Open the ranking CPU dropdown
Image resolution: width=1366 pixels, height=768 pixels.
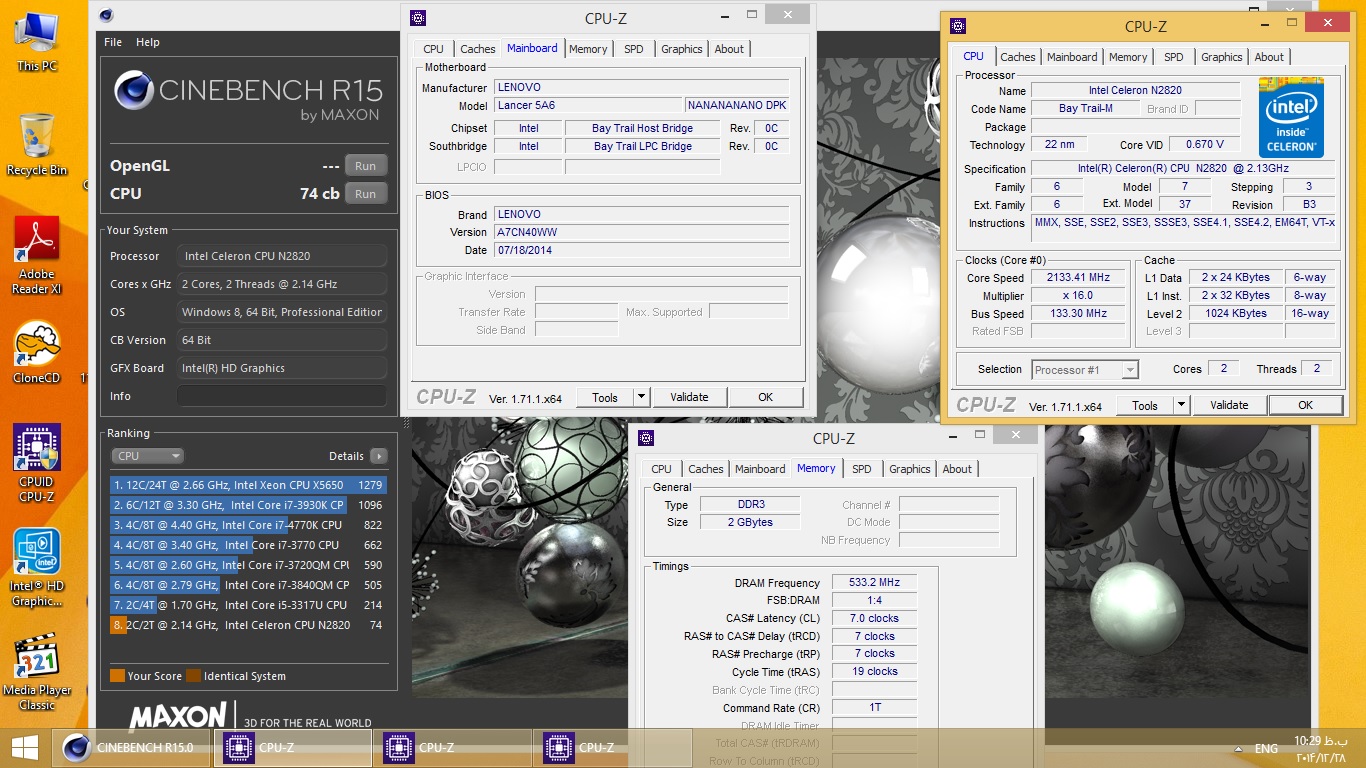tap(147, 456)
